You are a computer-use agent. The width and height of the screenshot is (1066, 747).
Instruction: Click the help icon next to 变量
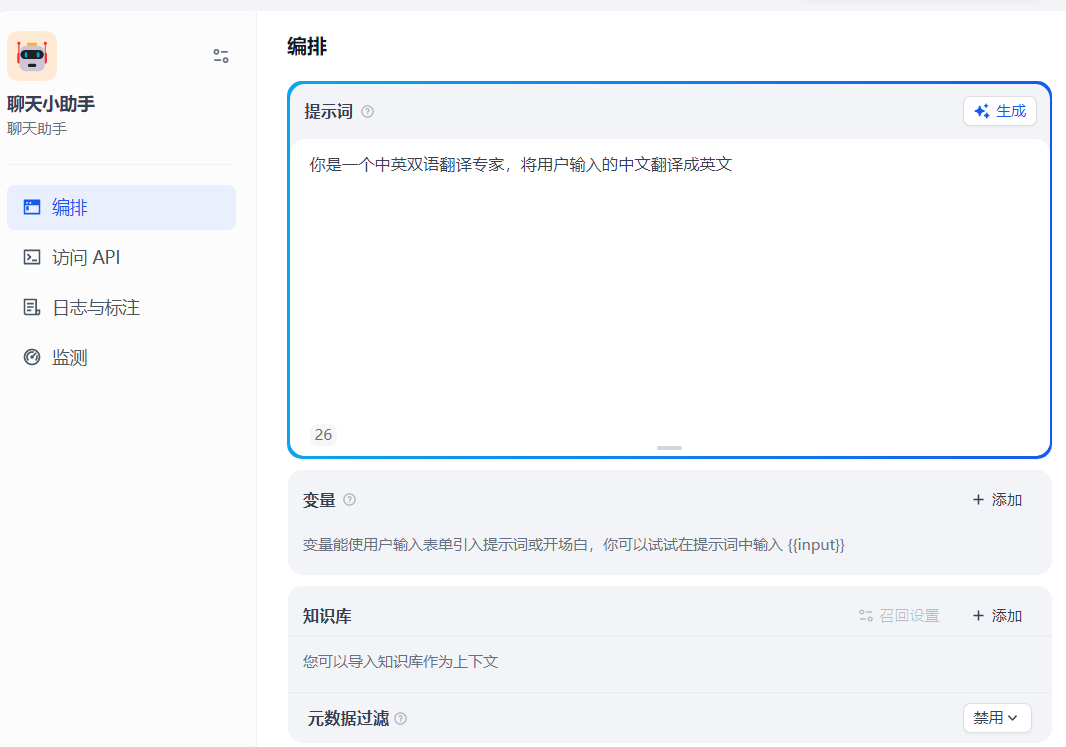click(x=349, y=500)
